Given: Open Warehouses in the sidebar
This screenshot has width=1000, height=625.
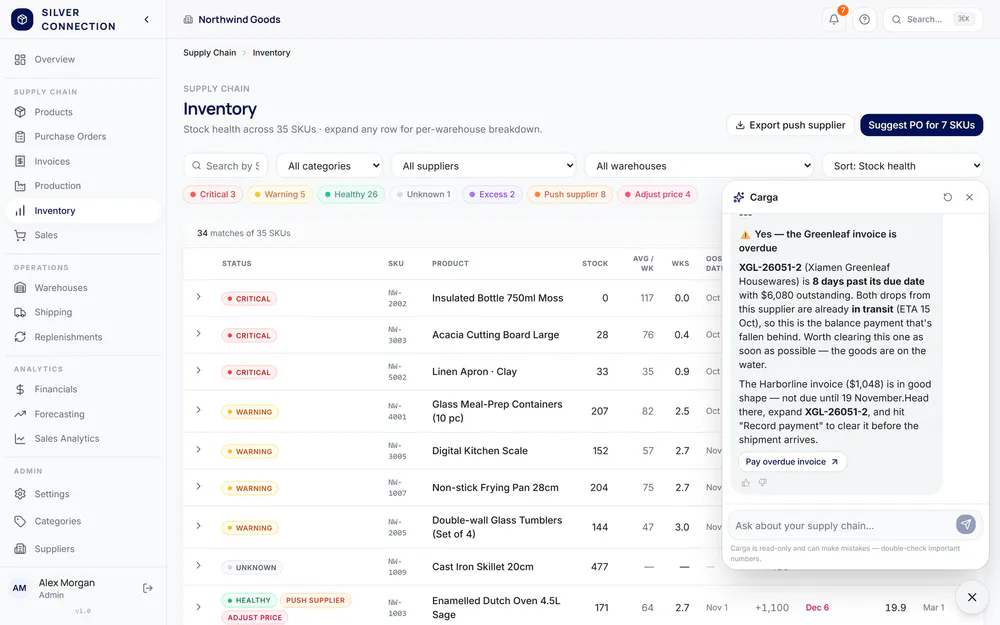Looking at the screenshot, I should coord(83,288).
